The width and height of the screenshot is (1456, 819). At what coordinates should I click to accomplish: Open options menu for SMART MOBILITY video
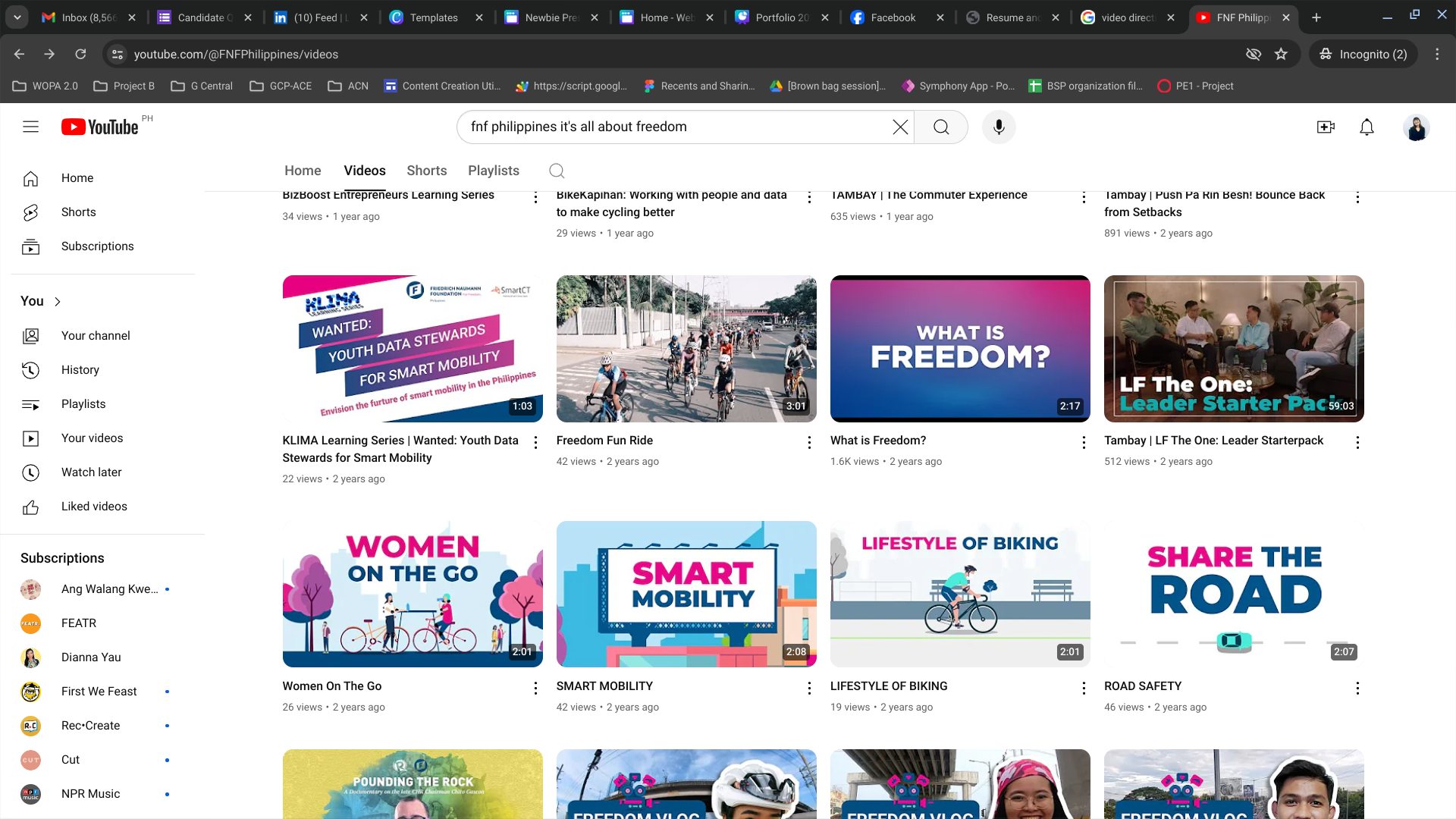[809, 688]
